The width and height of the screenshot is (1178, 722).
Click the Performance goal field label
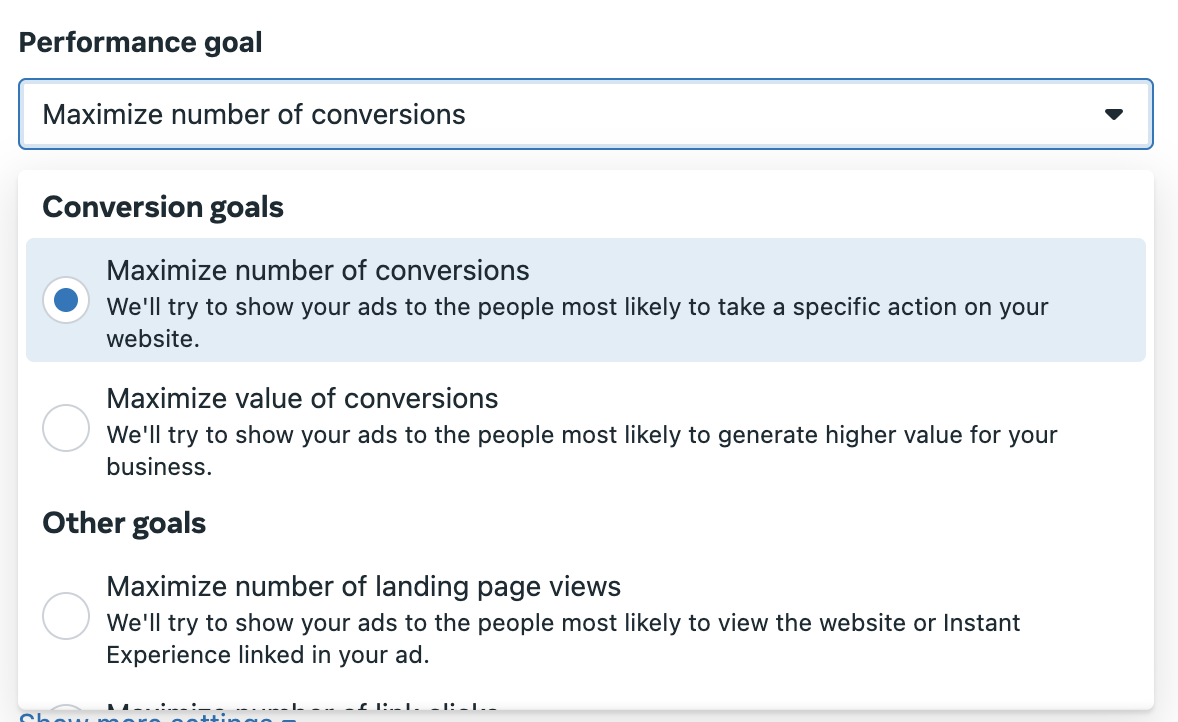140,43
